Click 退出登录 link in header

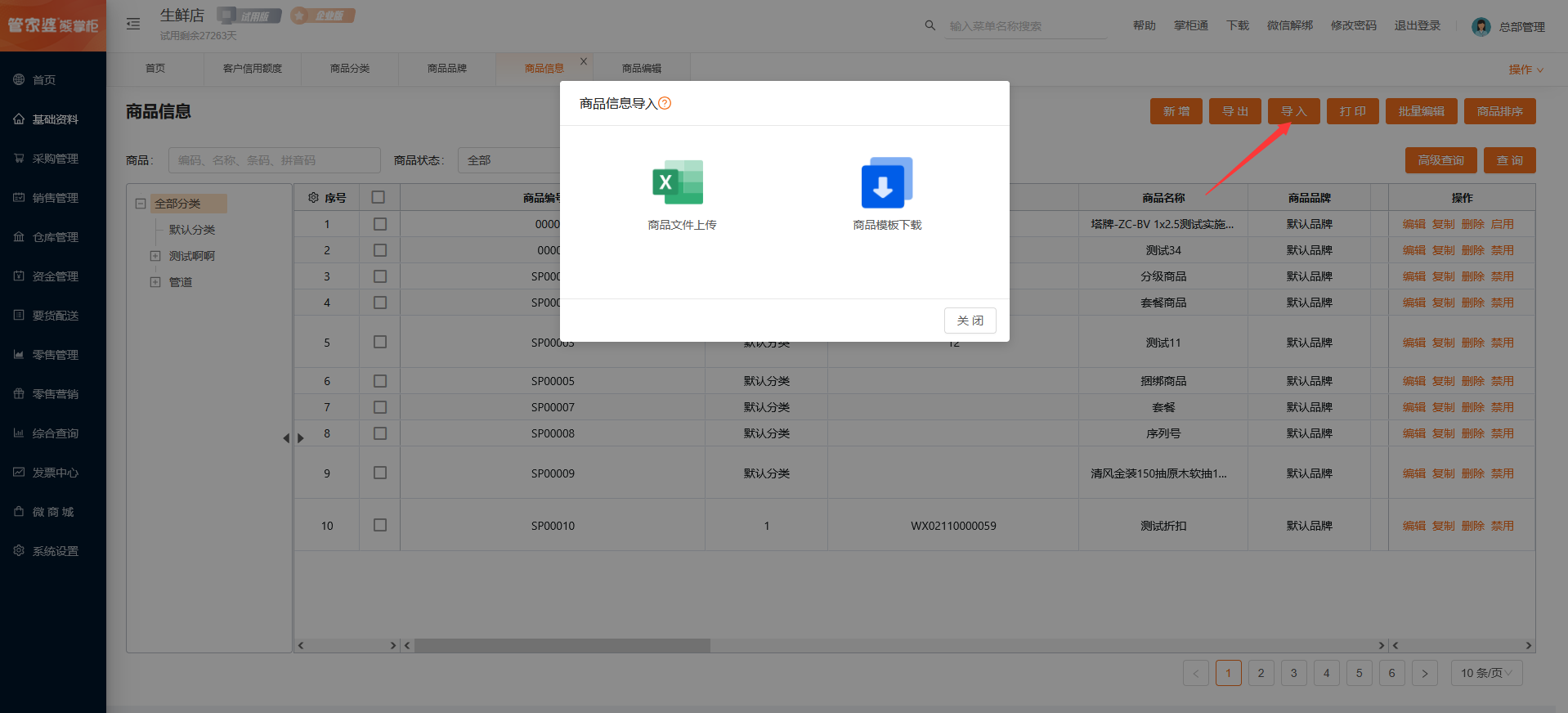point(1418,25)
